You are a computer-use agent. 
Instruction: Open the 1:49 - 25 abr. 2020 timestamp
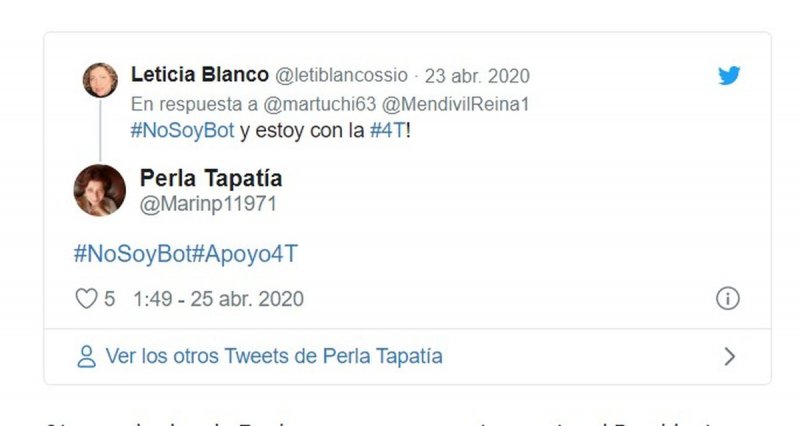[x=218, y=299]
